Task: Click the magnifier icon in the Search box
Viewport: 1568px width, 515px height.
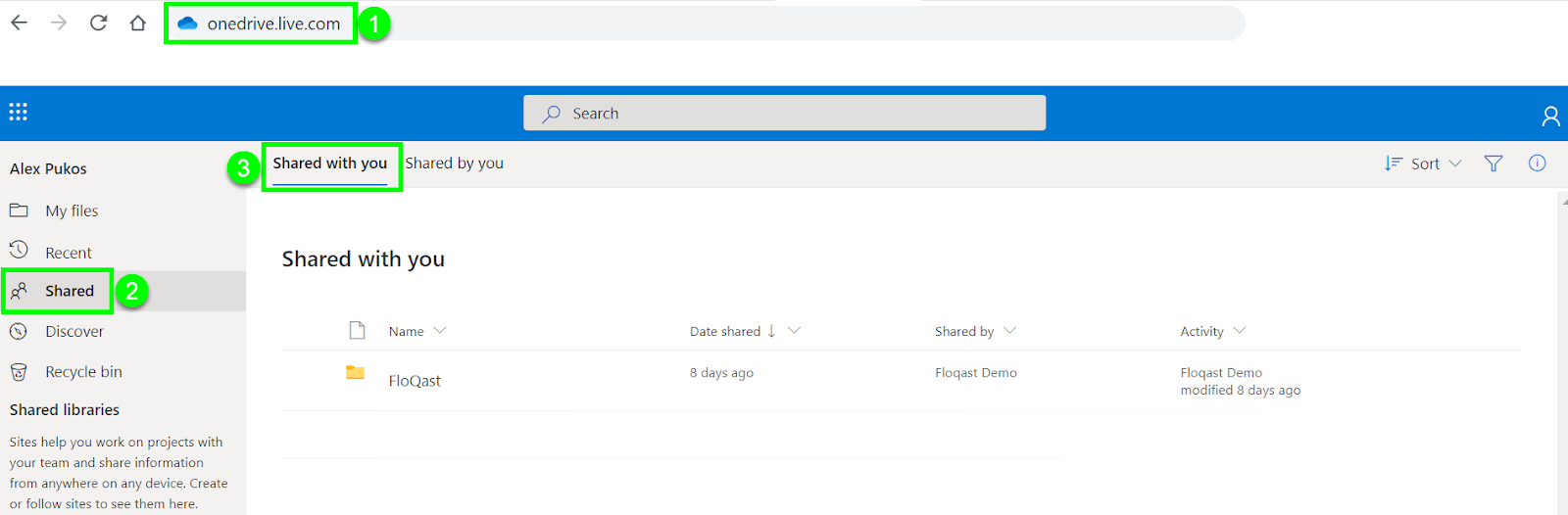Action: click(552, 114)
